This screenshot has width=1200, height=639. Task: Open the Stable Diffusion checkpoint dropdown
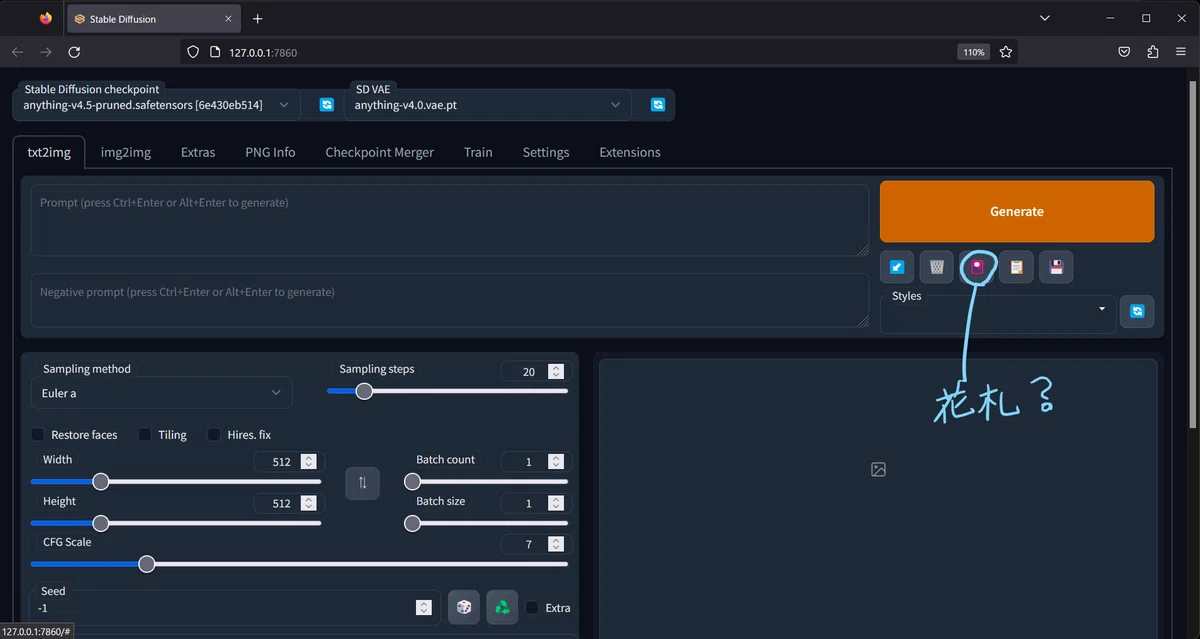(x=157, y=105)
